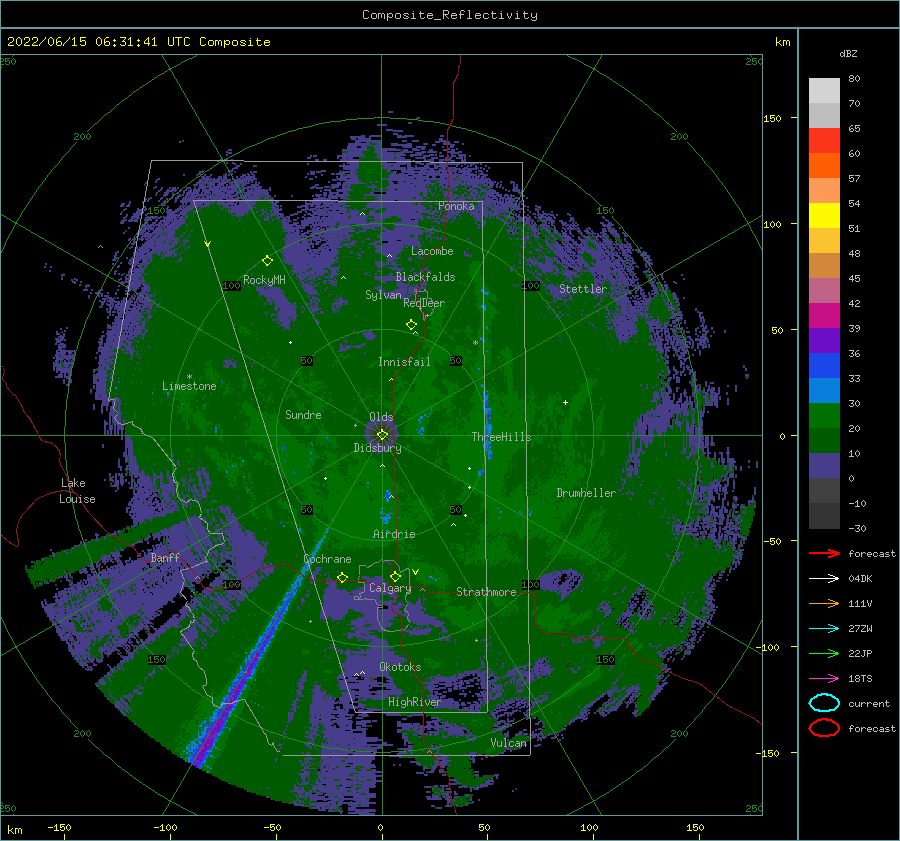Click the 80 dBZ legend value
900x841 pixels.
tap(855, 79)
